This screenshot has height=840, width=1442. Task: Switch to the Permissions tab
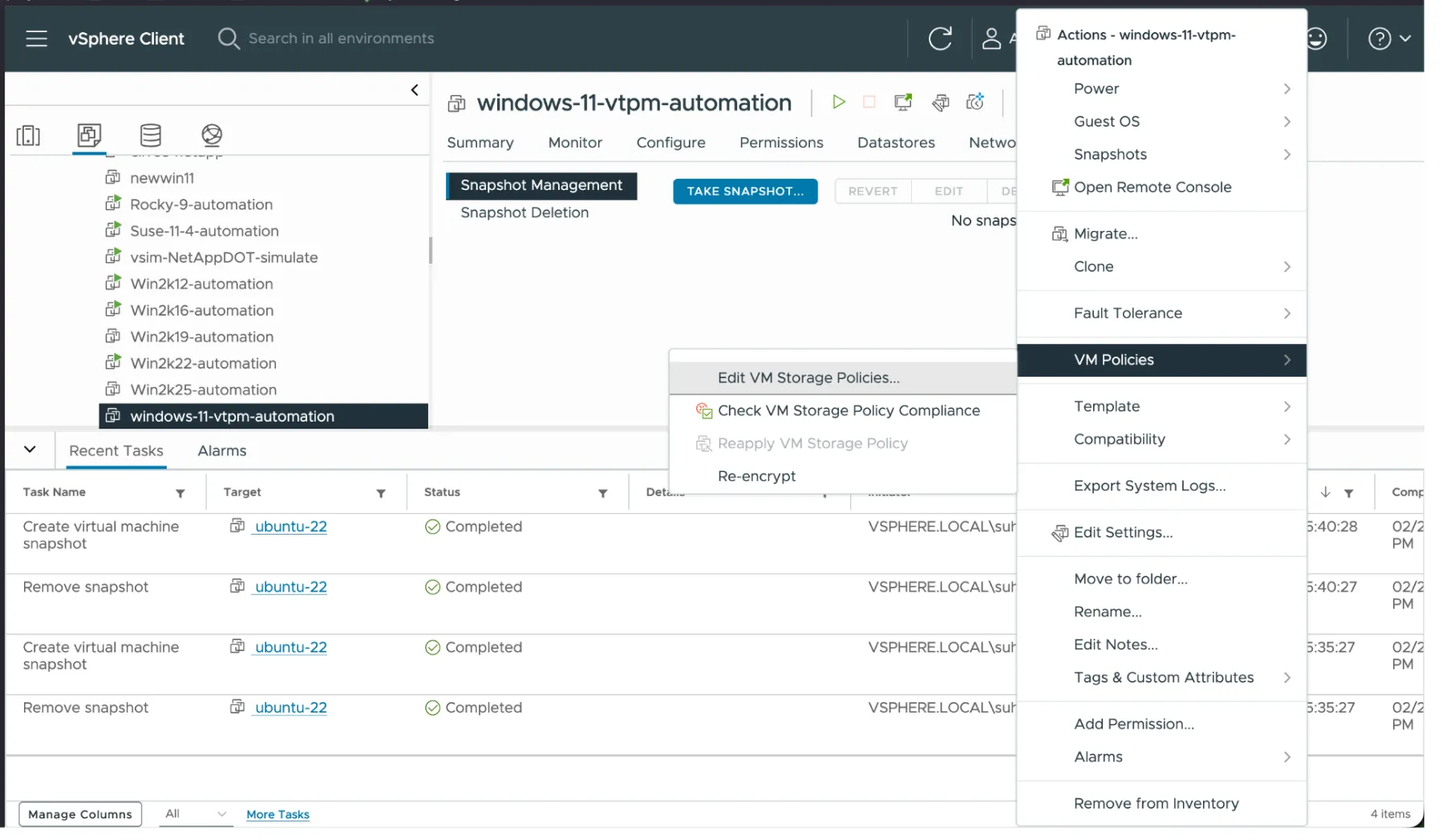pos(781,143)
